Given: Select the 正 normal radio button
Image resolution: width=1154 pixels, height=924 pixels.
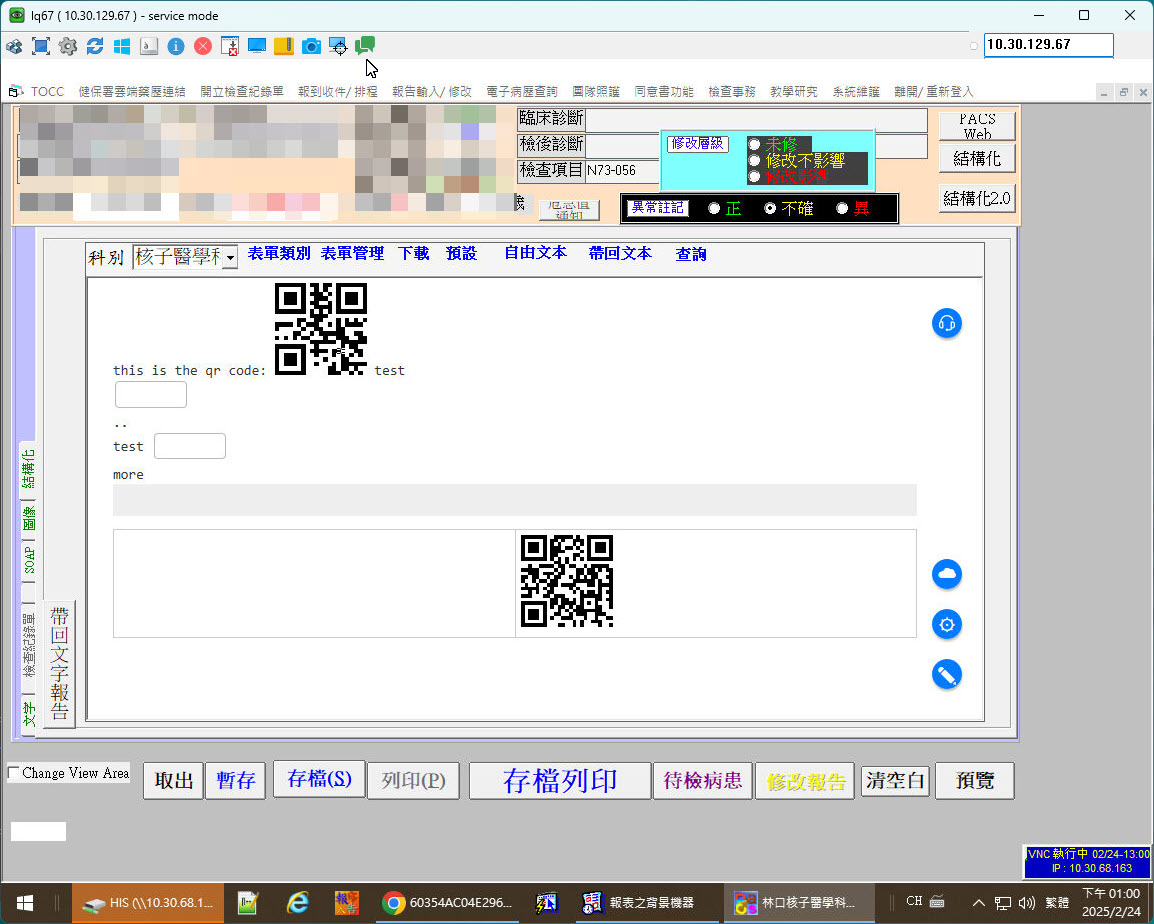Looking at the screenshot, I should tap(714, 208).
